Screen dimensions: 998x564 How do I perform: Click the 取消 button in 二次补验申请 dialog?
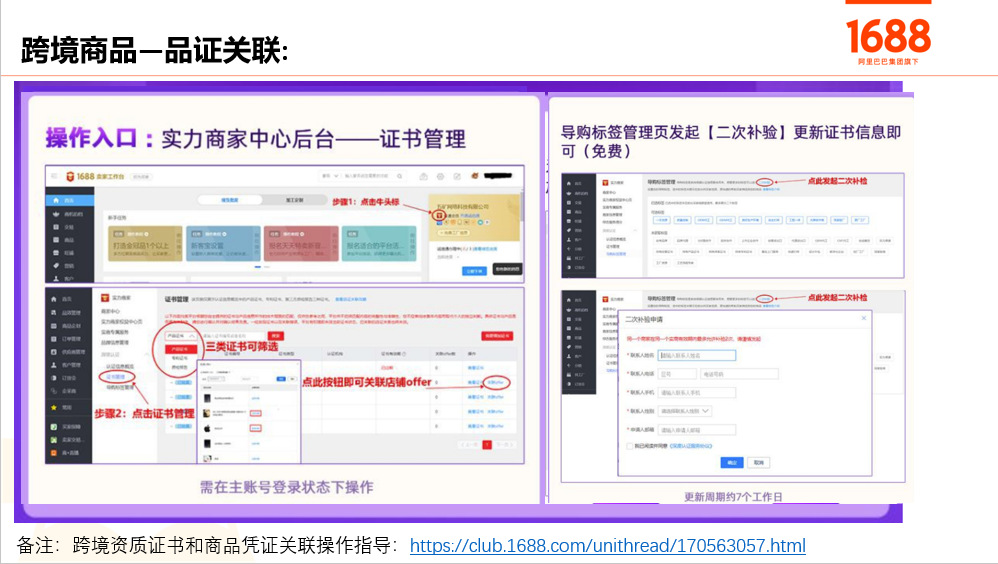pos(758,462)
